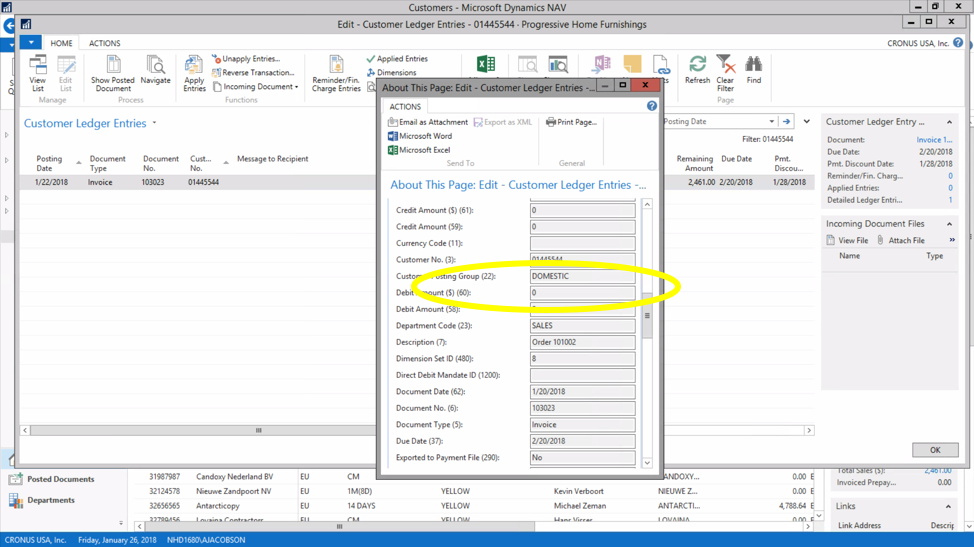Open Reminder/Fin. Charge Entries
The height and width of the screenshot is (547, 974).
click(336, 73)
